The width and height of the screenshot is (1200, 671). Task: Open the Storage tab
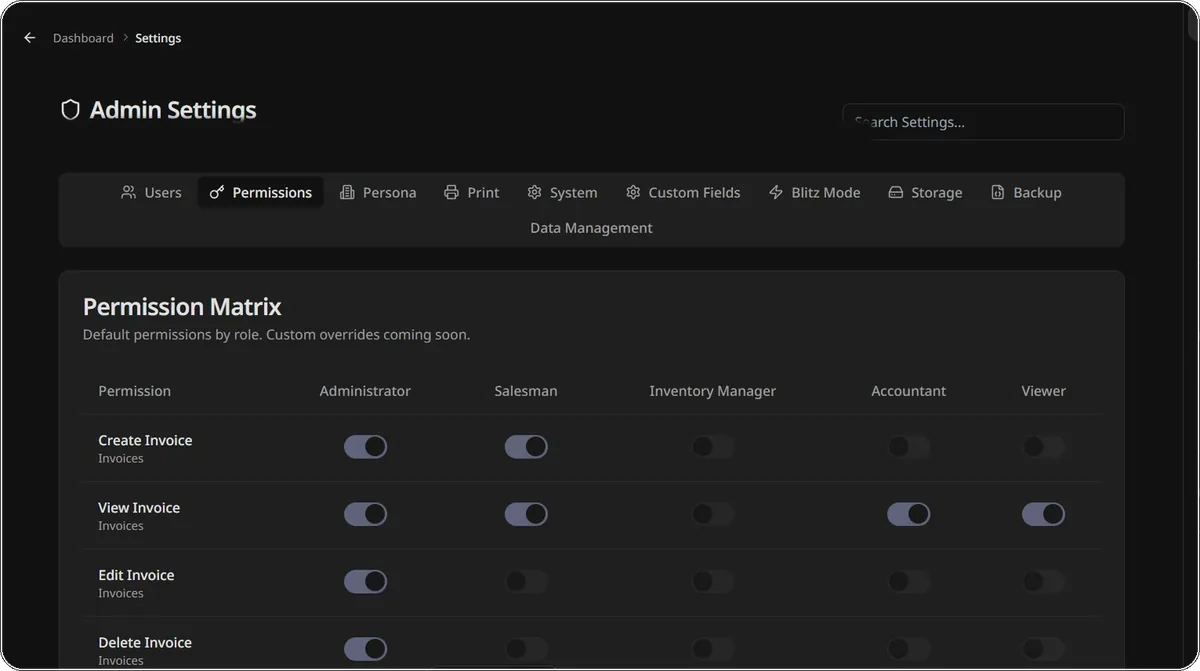tap(925, 192)
